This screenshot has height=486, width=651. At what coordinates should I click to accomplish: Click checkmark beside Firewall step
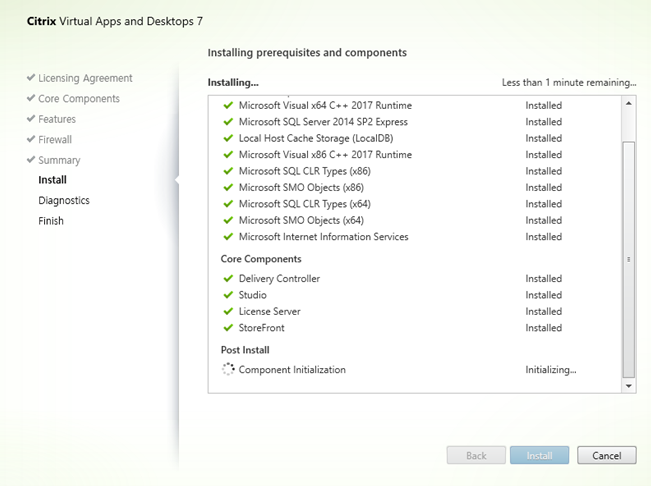point(31,139)
